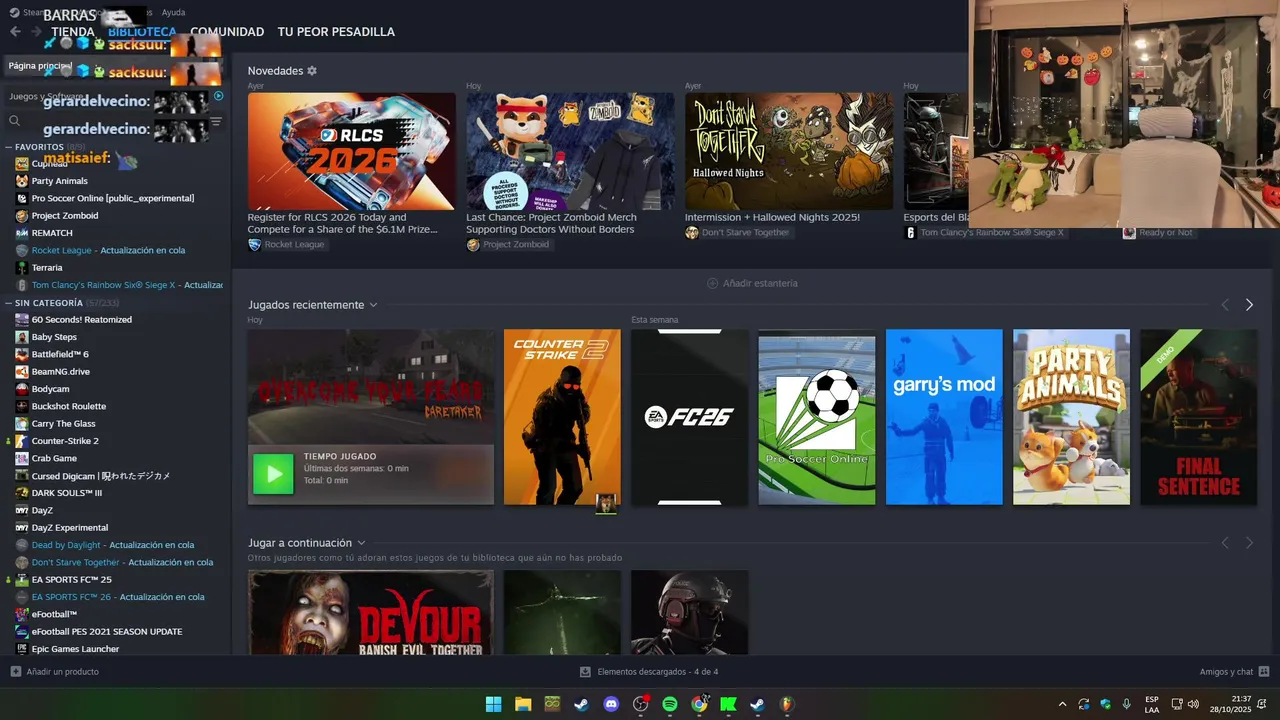Open Spotify from the Windows taskbar
The width and height of the screenshot is (1280, 720).
[x=670, y=704]
